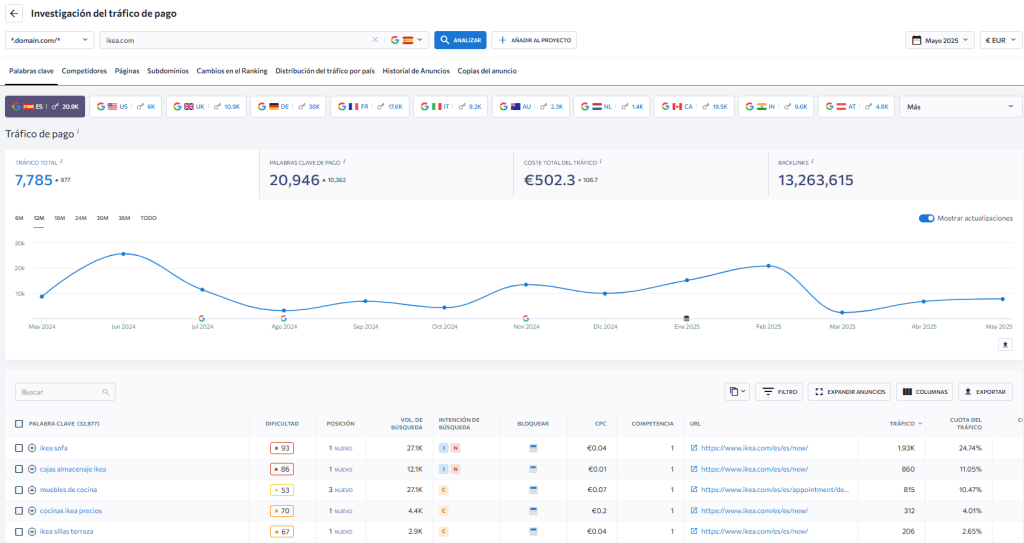Click Google update marker at Jul 2024
Image resolution: width=1024 pixels, height=543 pixels.
coord(202,318)
